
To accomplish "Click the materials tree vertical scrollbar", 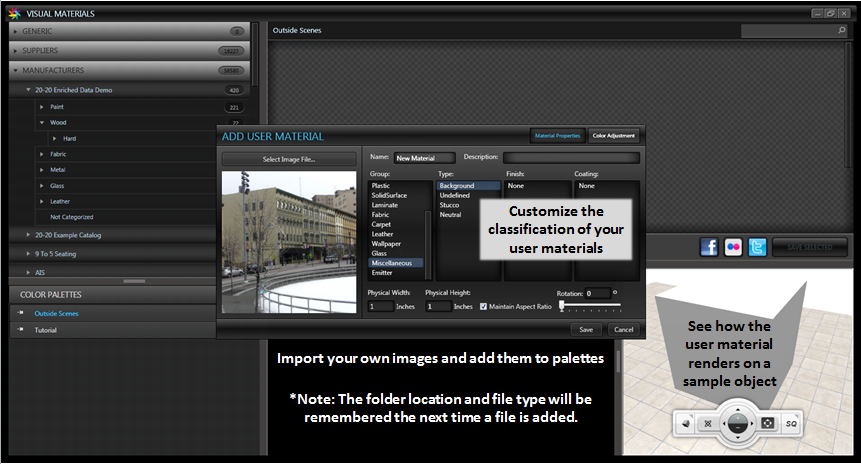I will [254, 55].
